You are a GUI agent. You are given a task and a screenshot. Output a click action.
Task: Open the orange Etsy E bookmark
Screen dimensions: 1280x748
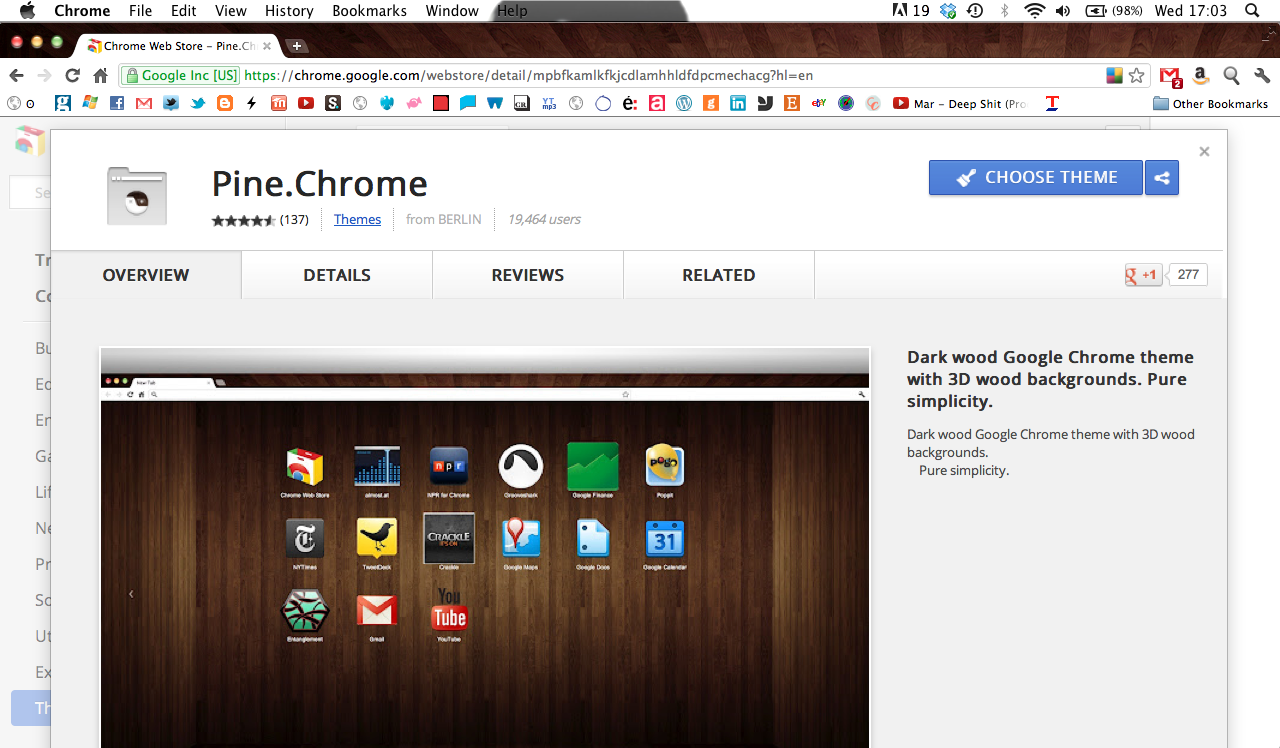[792, 103]
